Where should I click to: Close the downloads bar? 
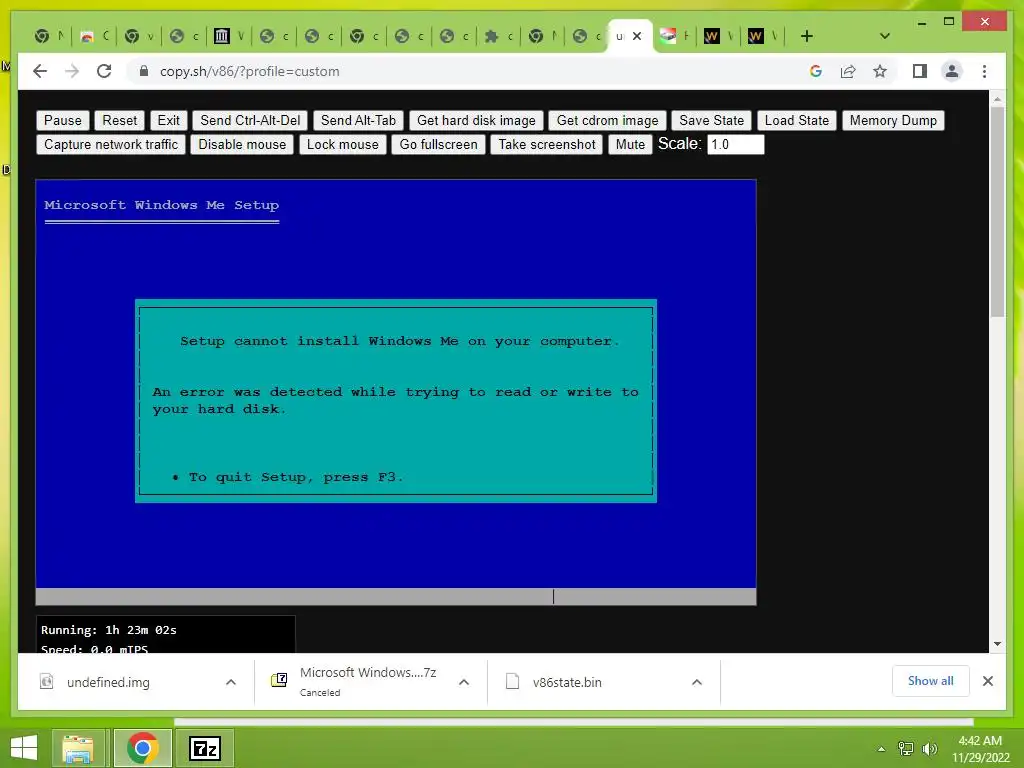point(987,681)
